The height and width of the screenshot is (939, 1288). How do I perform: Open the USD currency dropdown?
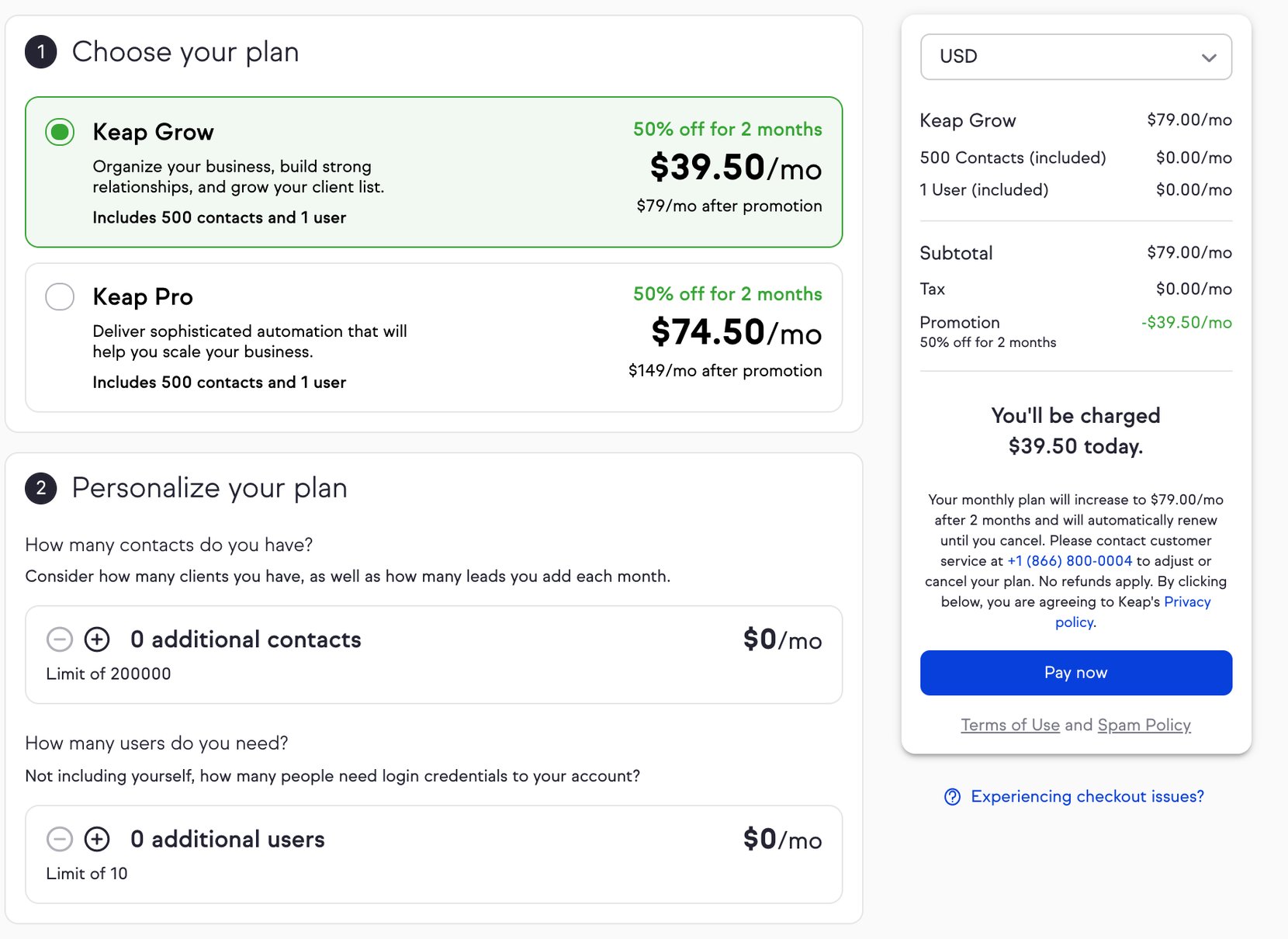point(1075,57)
